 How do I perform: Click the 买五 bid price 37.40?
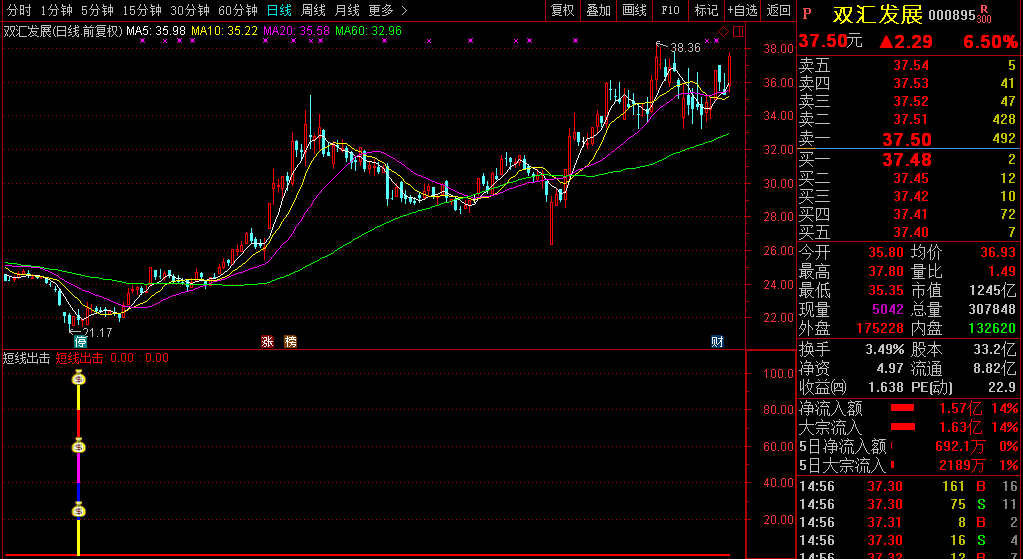[911, 232]
